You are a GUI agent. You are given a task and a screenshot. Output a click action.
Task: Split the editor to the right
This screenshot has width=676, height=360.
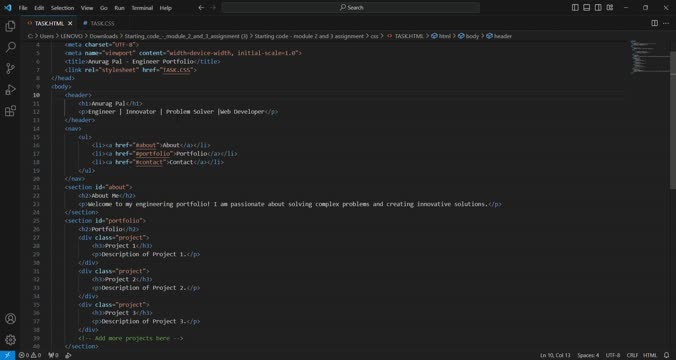pos(654,23)
